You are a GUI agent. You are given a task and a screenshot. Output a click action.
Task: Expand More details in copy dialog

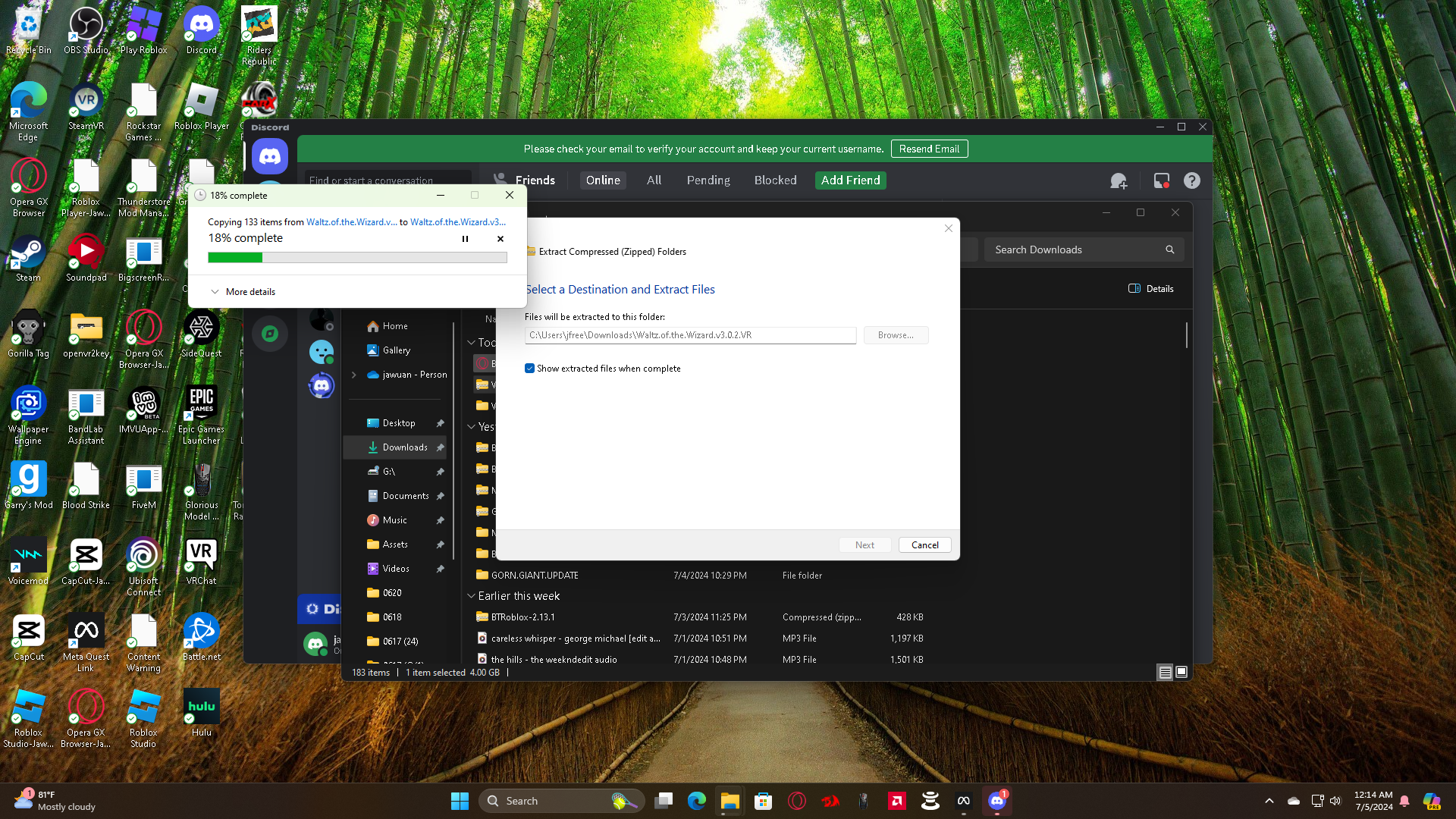pos(243,292)
